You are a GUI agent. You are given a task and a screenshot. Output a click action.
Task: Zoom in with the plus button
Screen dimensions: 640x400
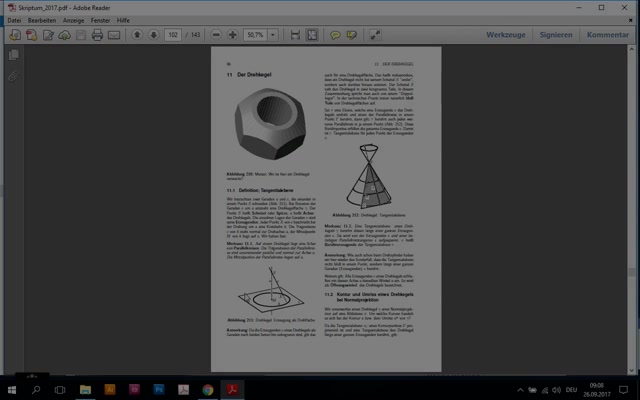click(x=232, y=35)
